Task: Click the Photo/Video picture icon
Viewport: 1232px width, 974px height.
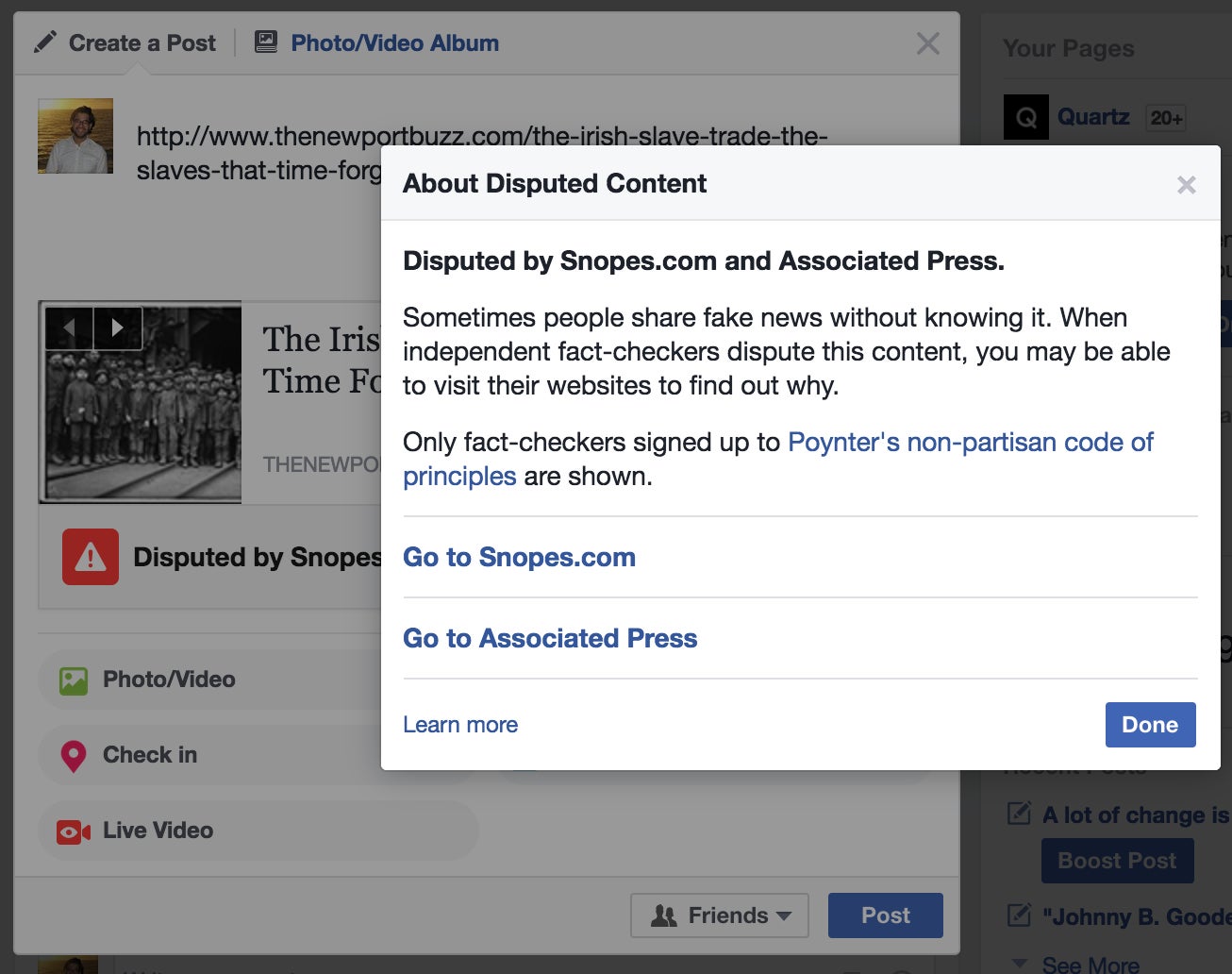Action: [74, 680]
